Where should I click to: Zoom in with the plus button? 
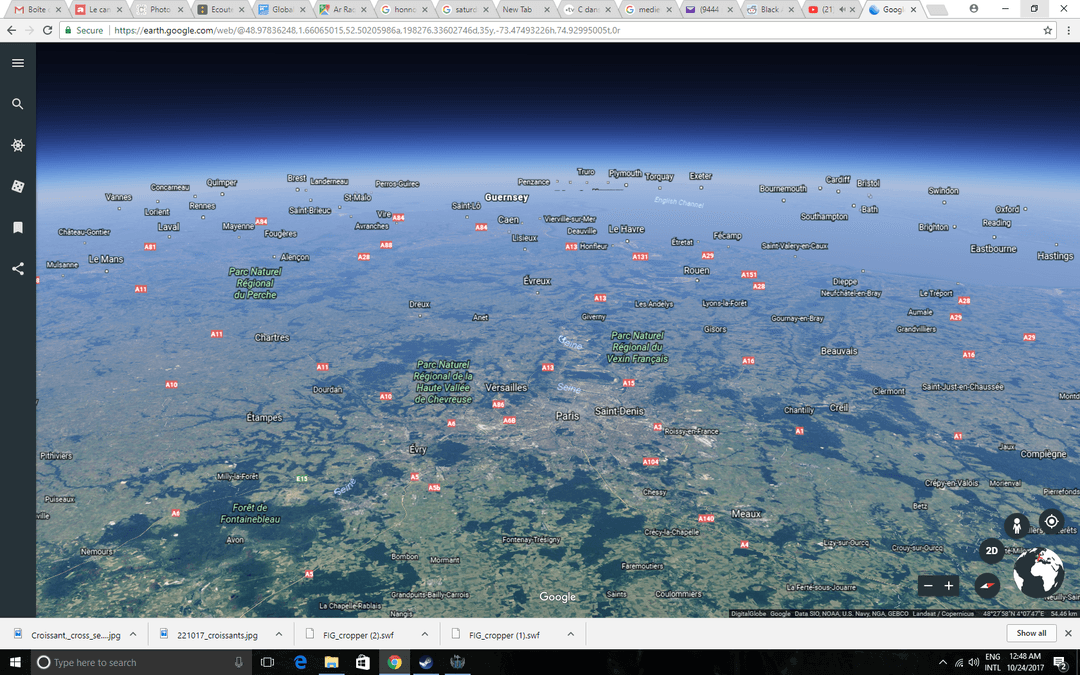[x=949, y=586]
